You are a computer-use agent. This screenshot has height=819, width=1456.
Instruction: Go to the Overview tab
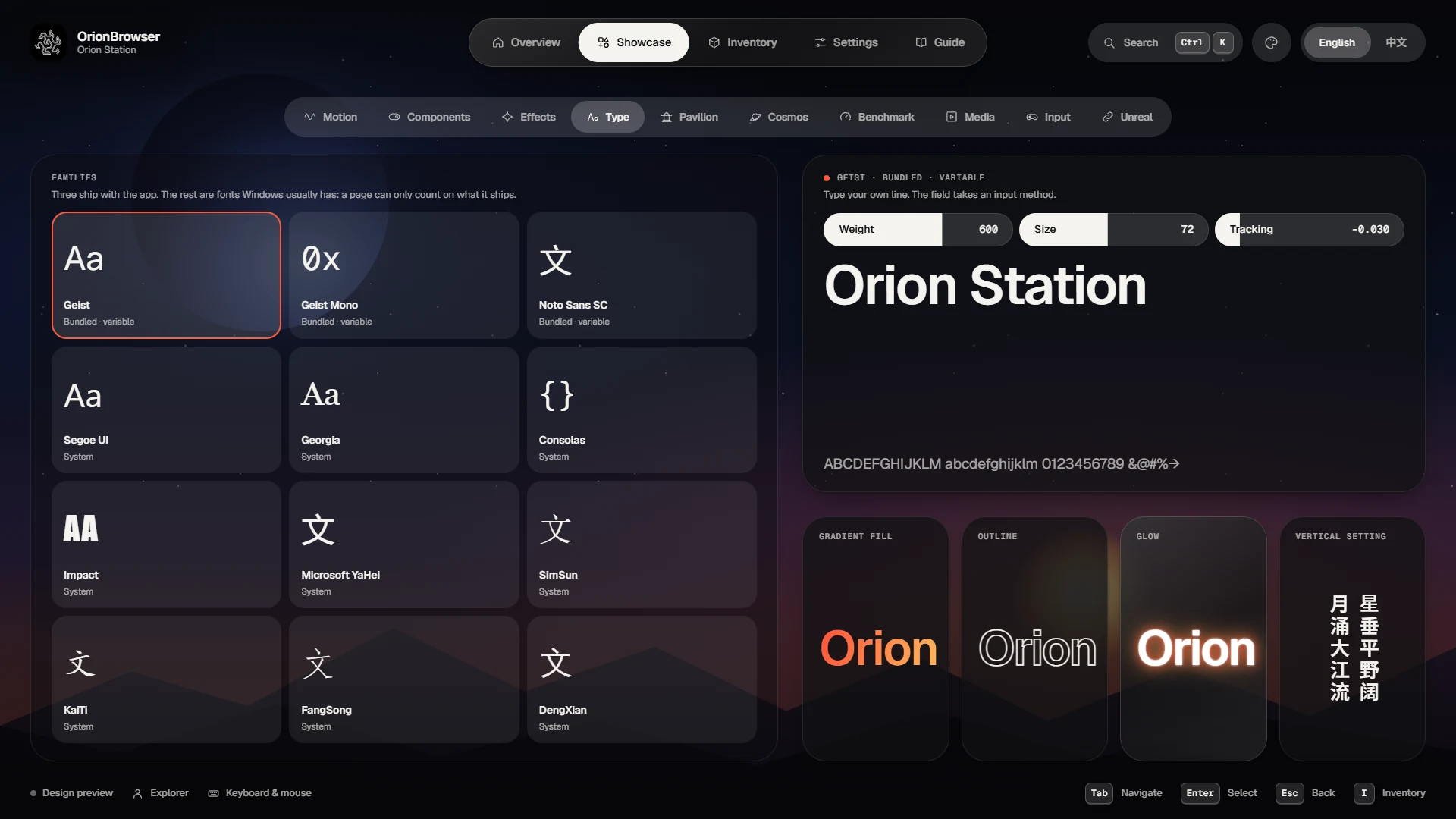tap(526, 42)
